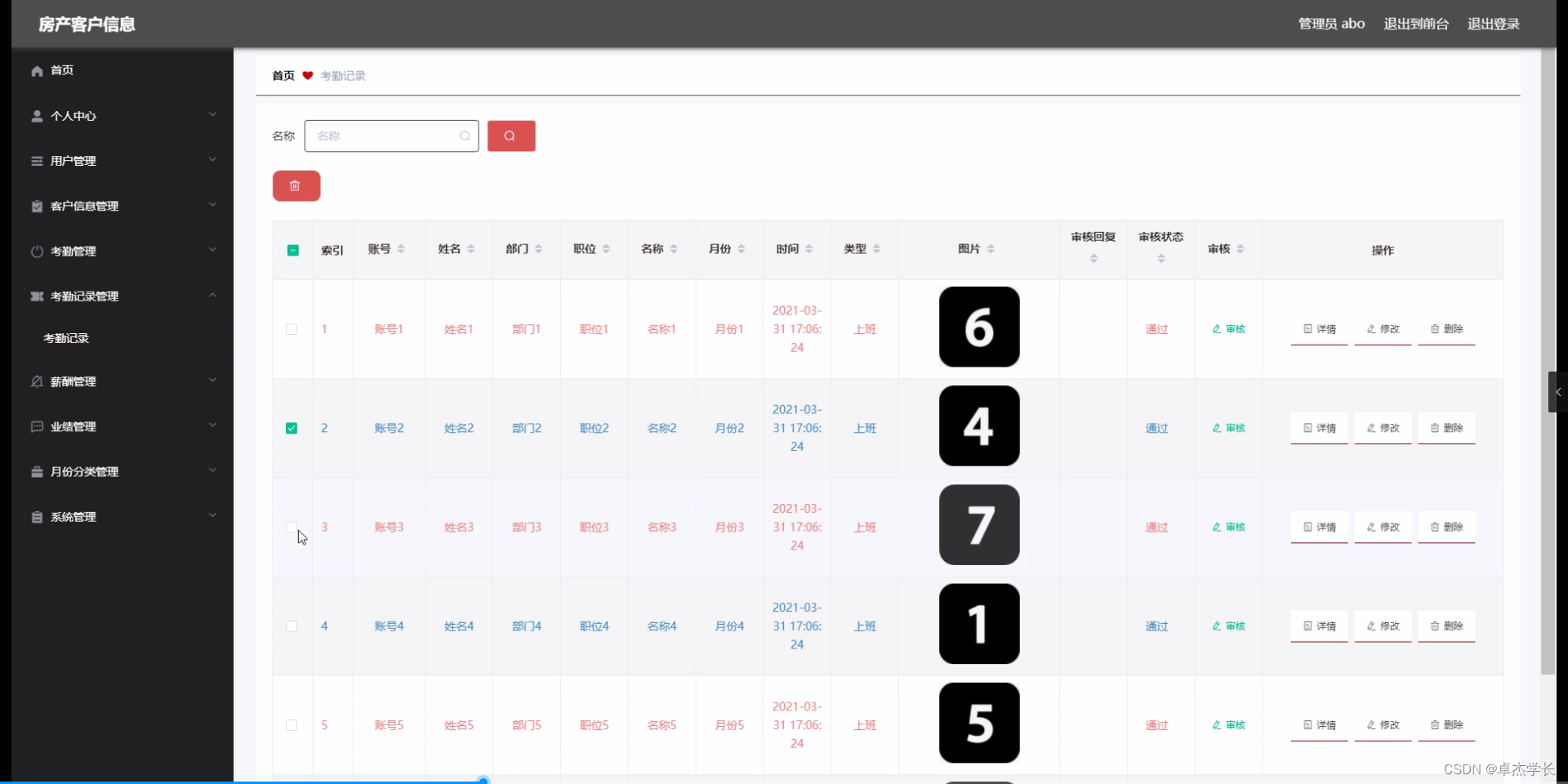The image size is (1568, 784).
Task: Click 审核 for row 账号2
Action: click(1229, 428)
